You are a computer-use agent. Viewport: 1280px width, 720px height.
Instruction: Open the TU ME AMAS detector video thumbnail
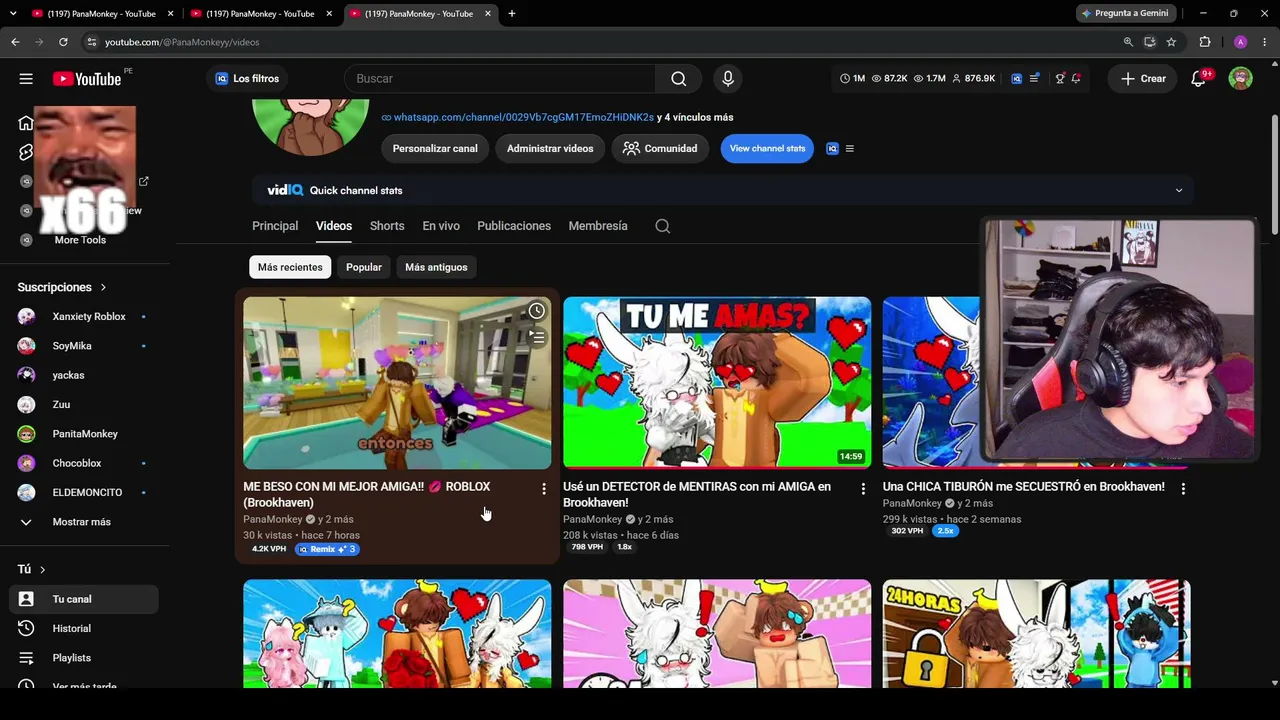[717, 383]
